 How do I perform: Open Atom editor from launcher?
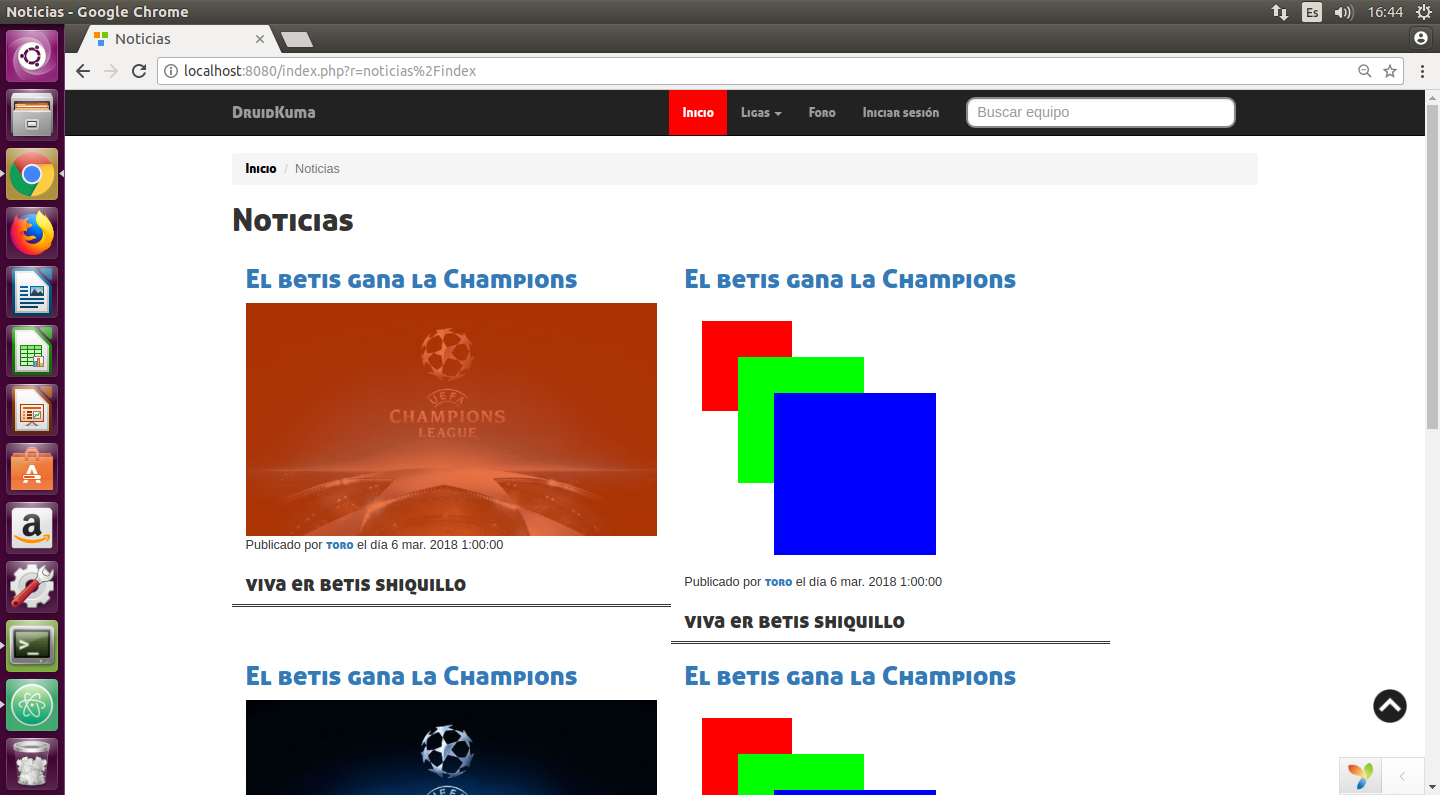point(32,705)
